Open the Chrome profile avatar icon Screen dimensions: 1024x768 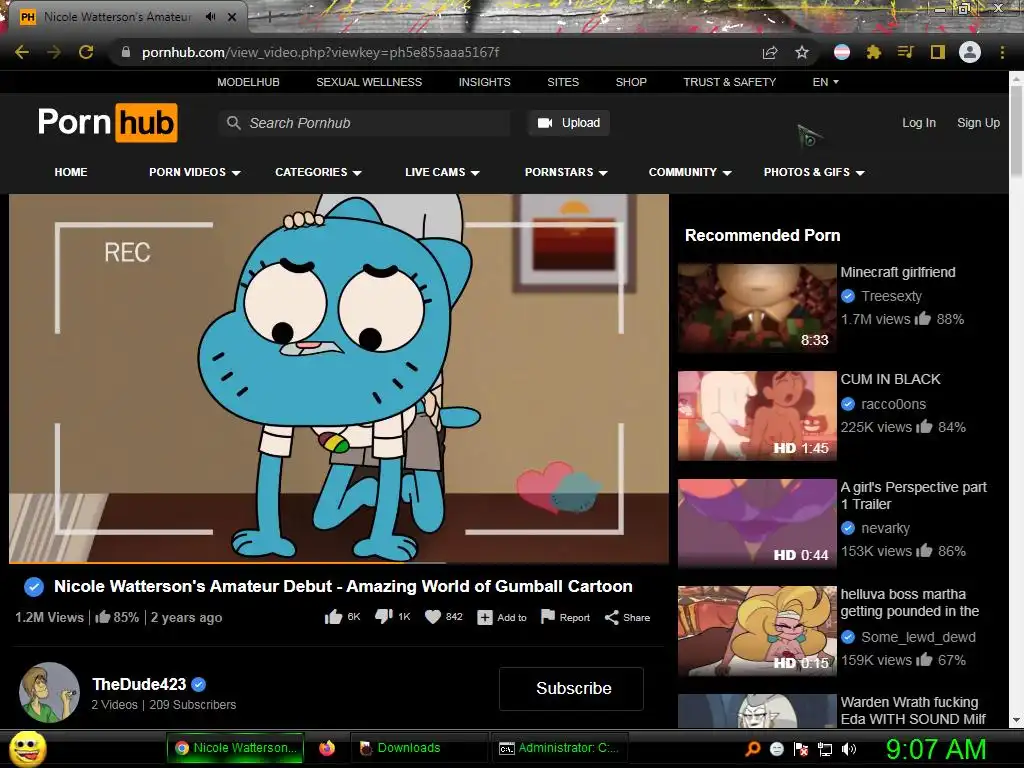point(970,52)
